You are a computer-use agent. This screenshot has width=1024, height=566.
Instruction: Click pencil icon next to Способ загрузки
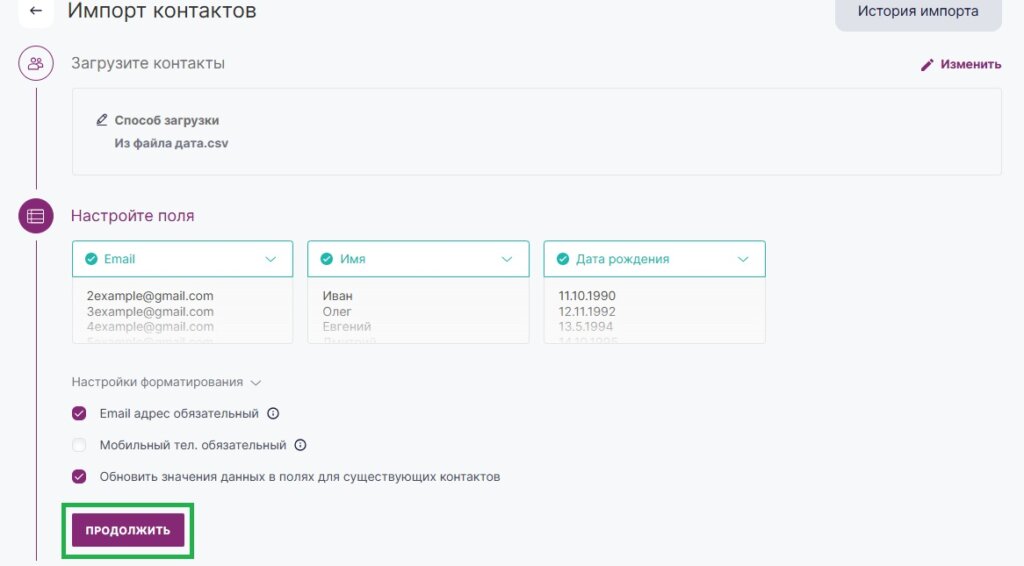tap(101, 120)
